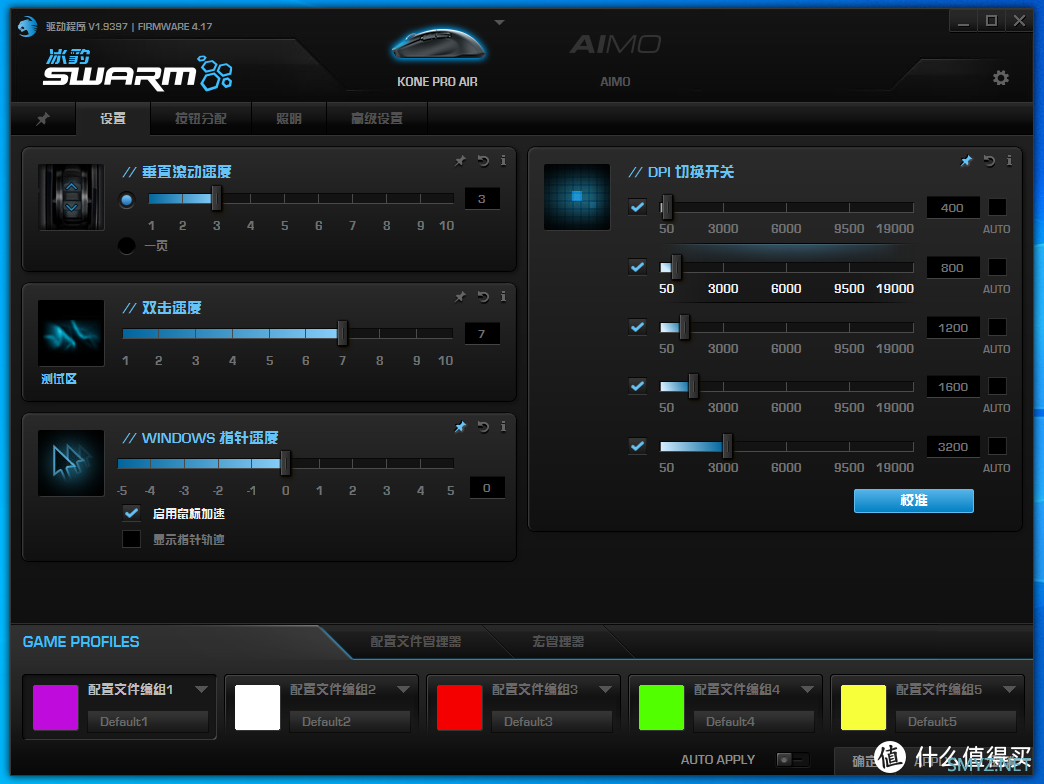Reset the DPI 切换开关 panel
Image resolution: width=1044 pixels, height=784 pixels.
tap(989, 161)
